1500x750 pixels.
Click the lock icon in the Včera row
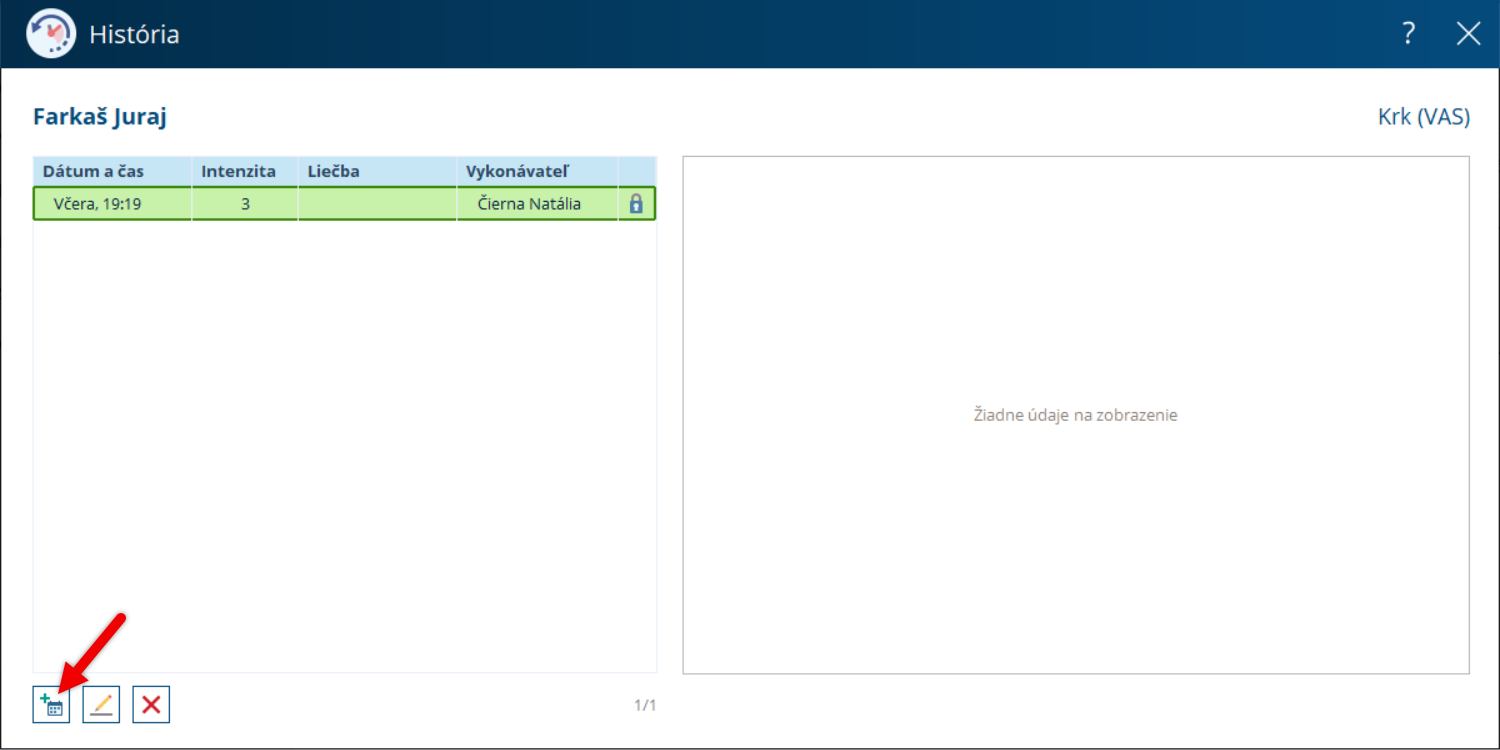click(636, 204)
